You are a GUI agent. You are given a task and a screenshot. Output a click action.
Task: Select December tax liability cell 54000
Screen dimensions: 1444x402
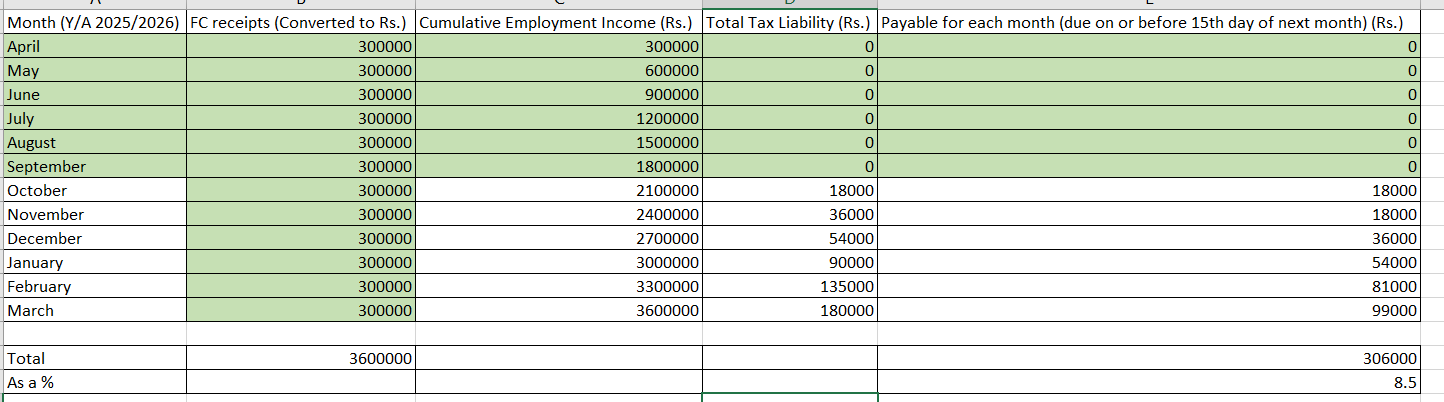pyautogui.click(x=790, y=239)
